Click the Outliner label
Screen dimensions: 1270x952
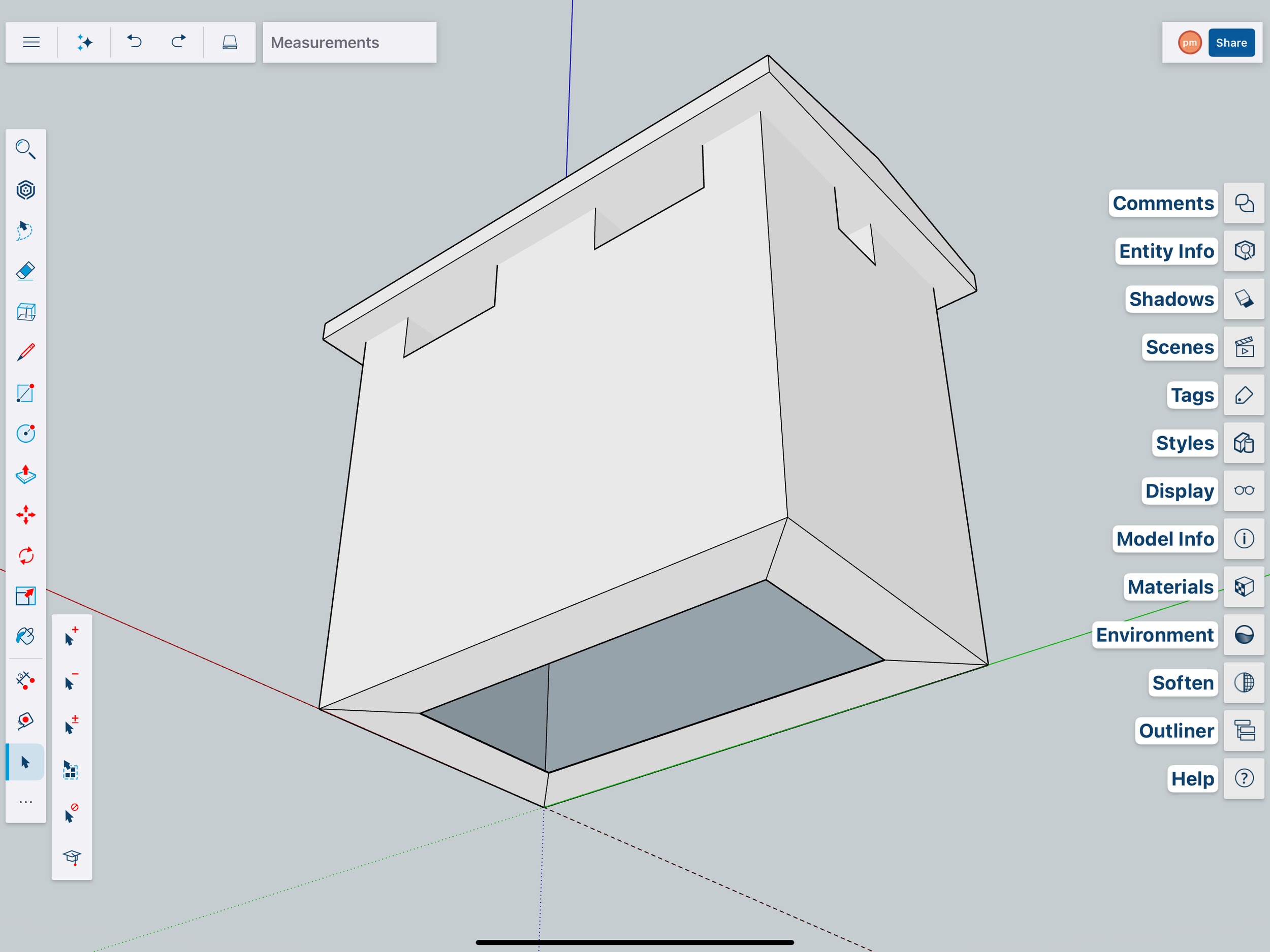tap(1177, 731)
